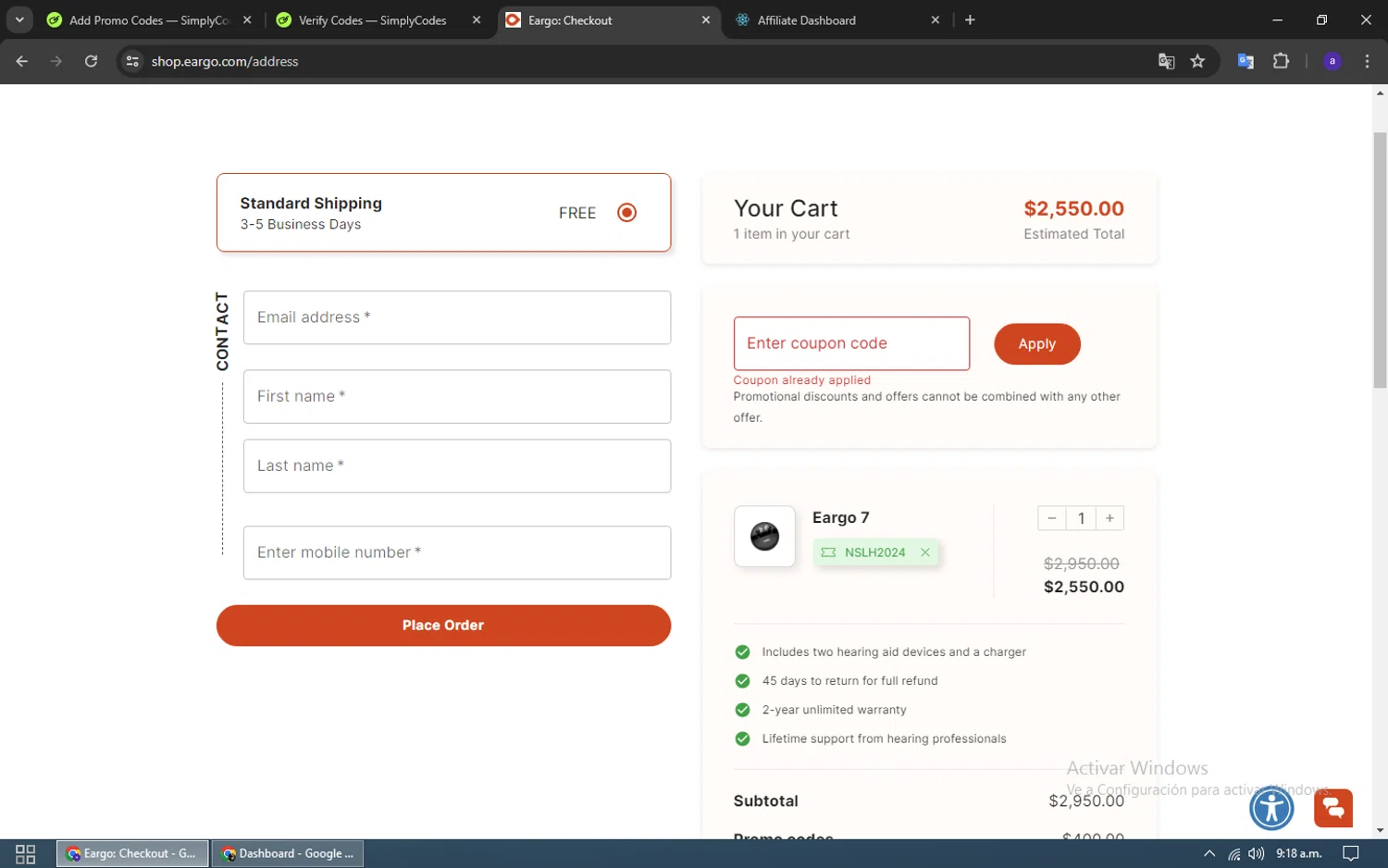This screenshot has height=868, width=1388.
Task: Click the mobile number field
Action: click(x=457, y=552)
